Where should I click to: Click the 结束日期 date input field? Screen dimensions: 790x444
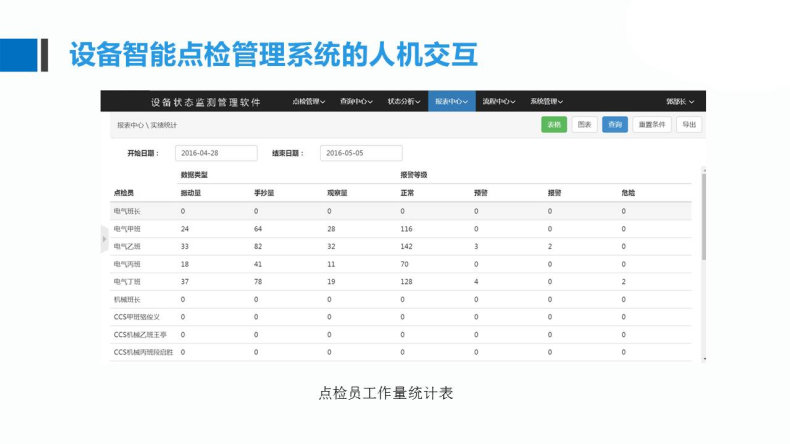(361, 153)
